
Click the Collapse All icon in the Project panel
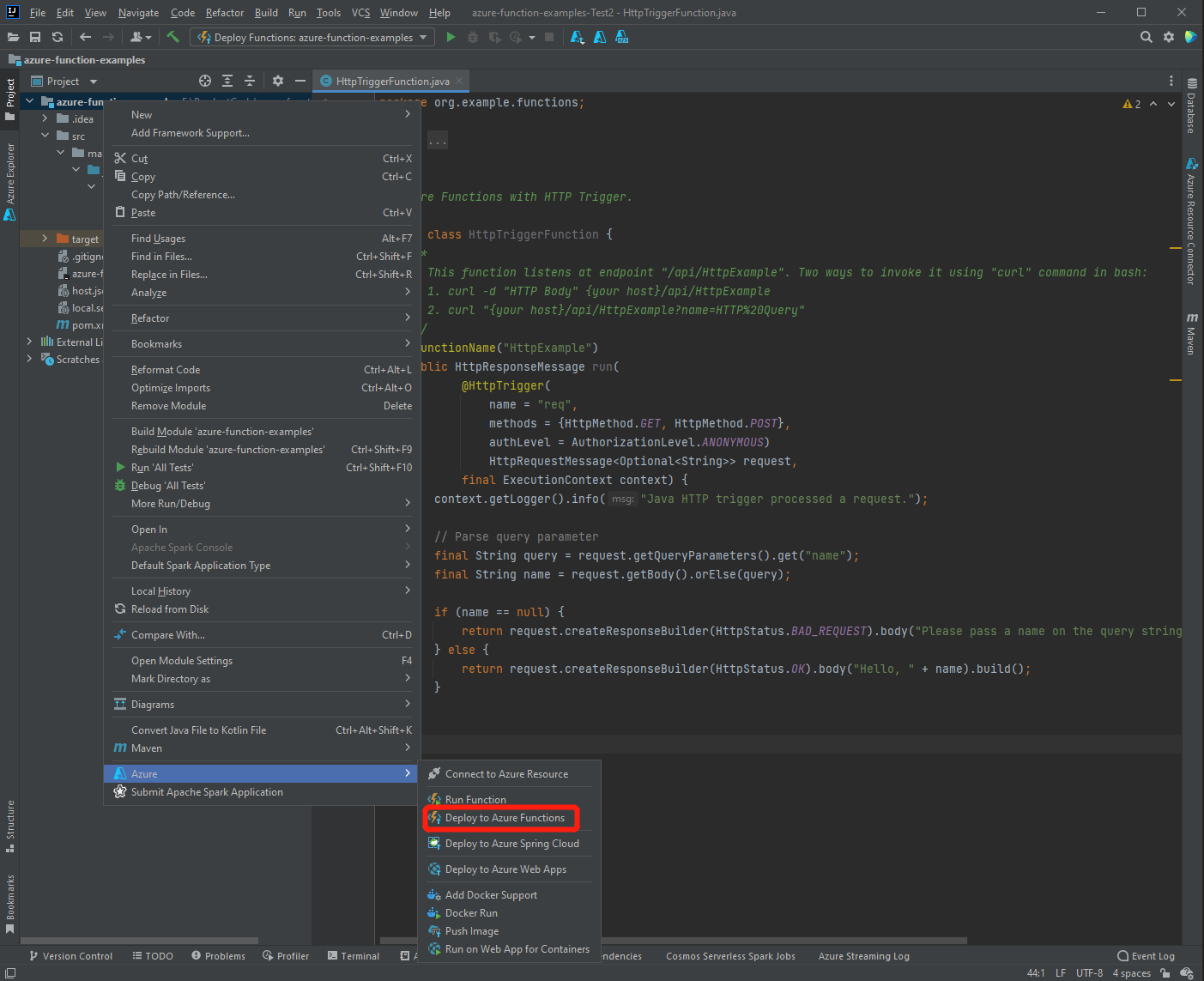click(x=250, y=81)
